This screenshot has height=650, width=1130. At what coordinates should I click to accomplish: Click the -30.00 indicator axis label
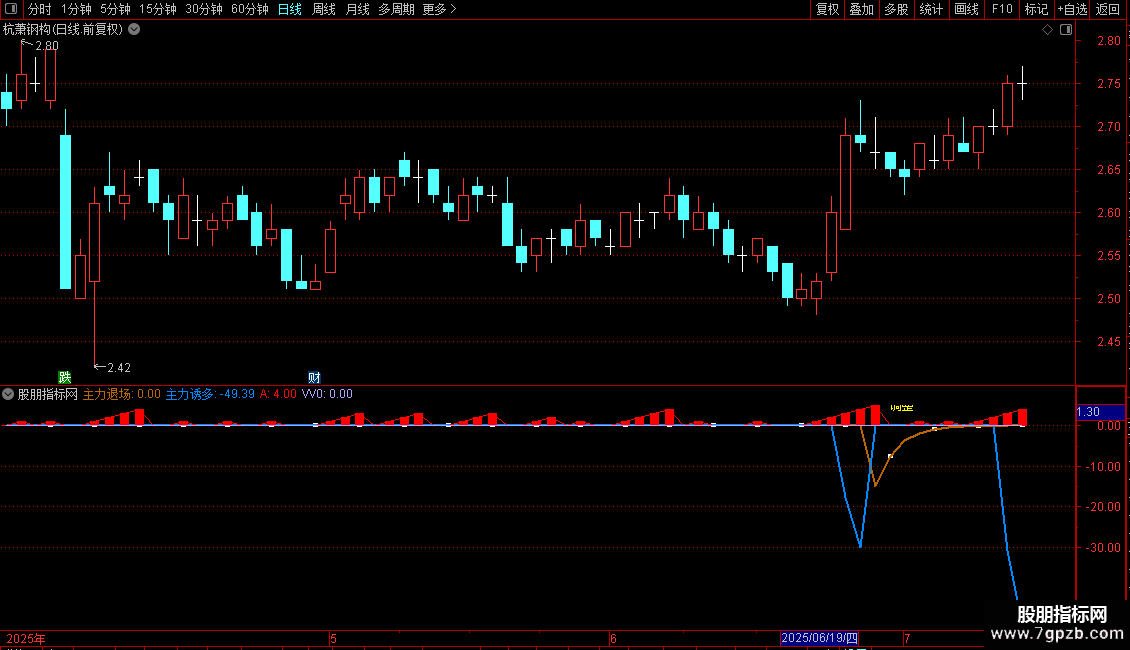pyautogui.click(x=1103, y=548)
